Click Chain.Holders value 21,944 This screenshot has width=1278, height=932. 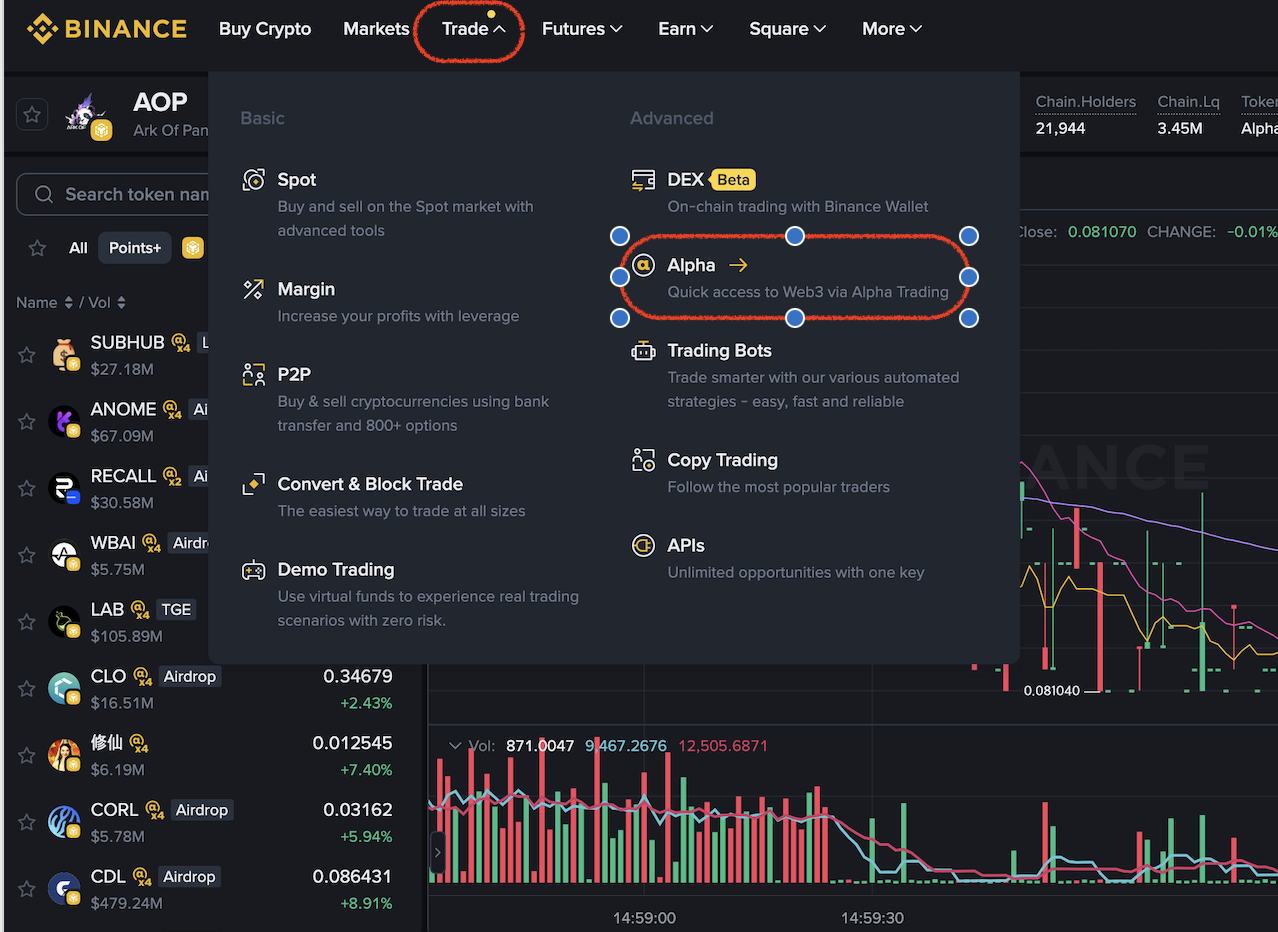tap(1060, 128)
